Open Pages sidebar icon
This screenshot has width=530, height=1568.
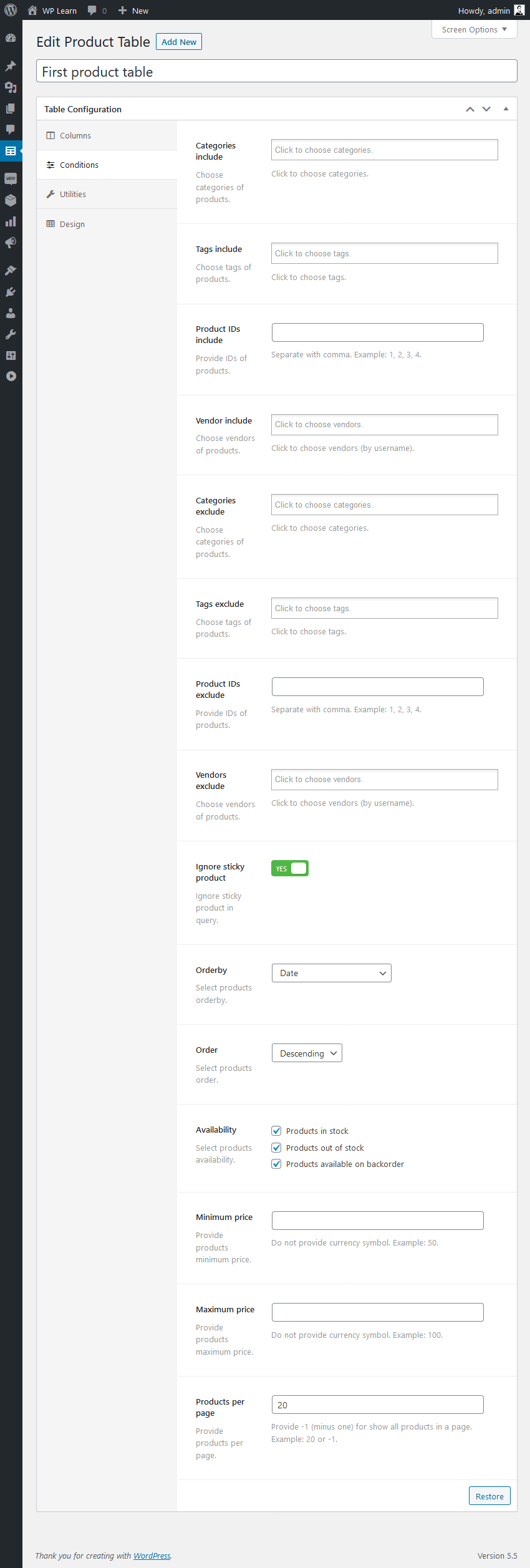click(11, 109)
